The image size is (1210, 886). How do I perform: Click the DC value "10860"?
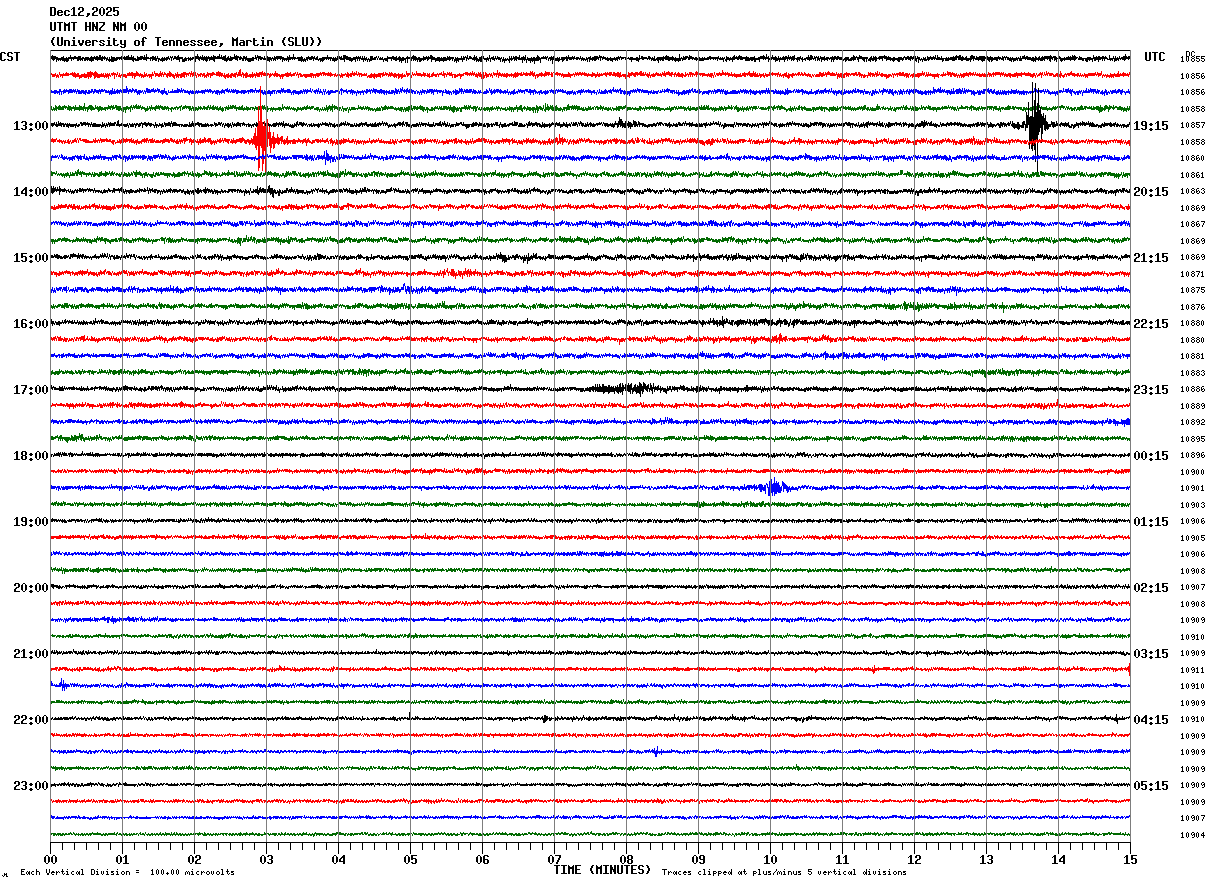pos(1192,159)
